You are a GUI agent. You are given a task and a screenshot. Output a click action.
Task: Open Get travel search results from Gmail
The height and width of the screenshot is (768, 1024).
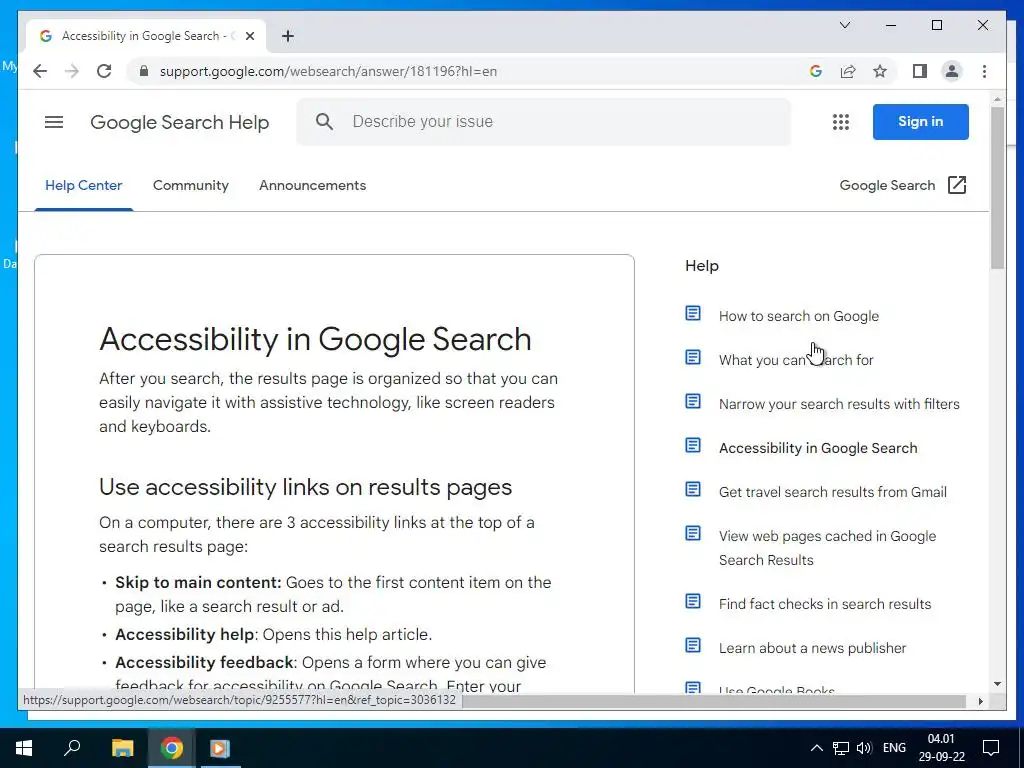pyautogui.click(x=833, y=492)
